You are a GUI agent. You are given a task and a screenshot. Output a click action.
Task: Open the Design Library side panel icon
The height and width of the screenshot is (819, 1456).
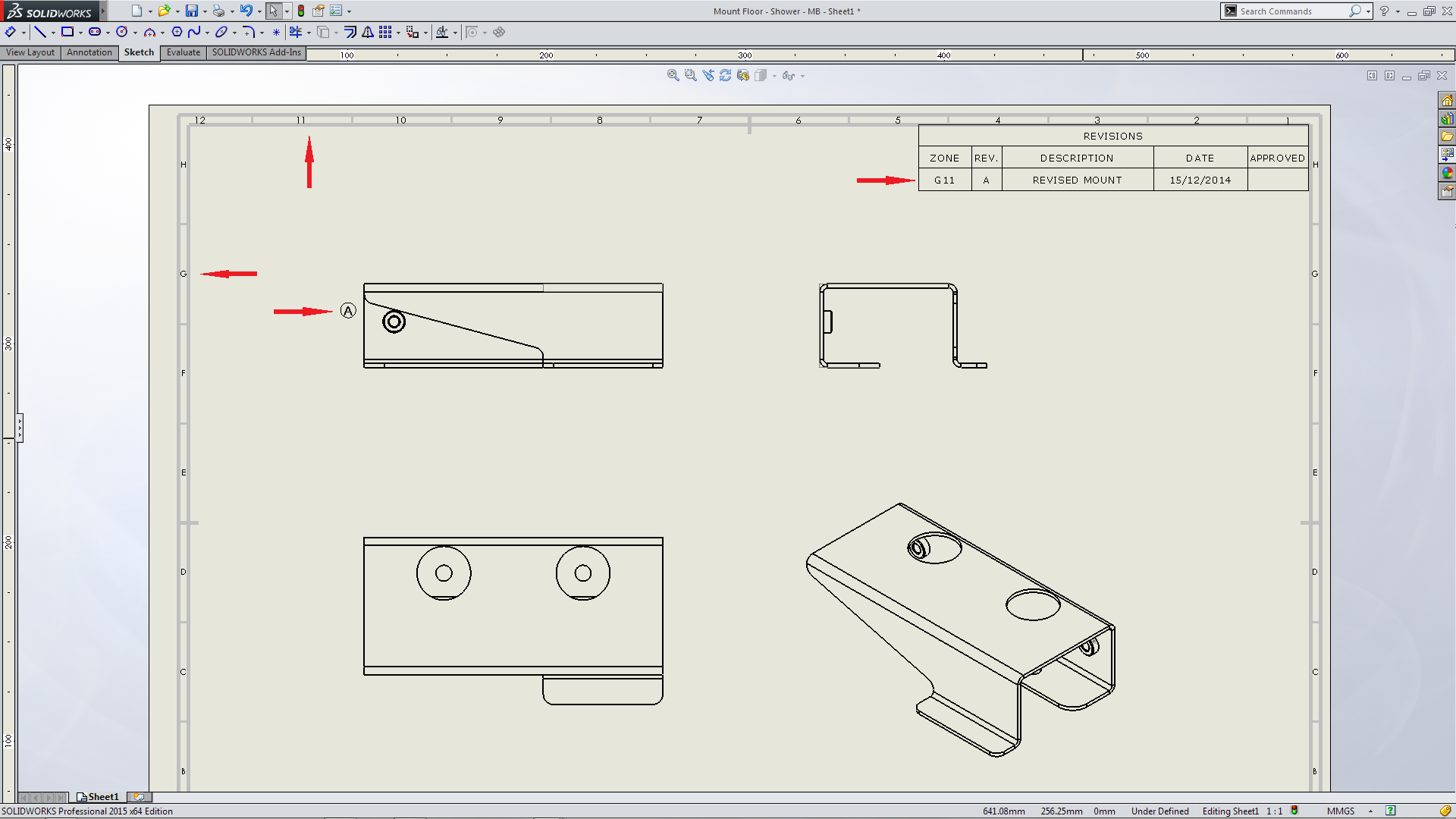[x=1447, y=118]
